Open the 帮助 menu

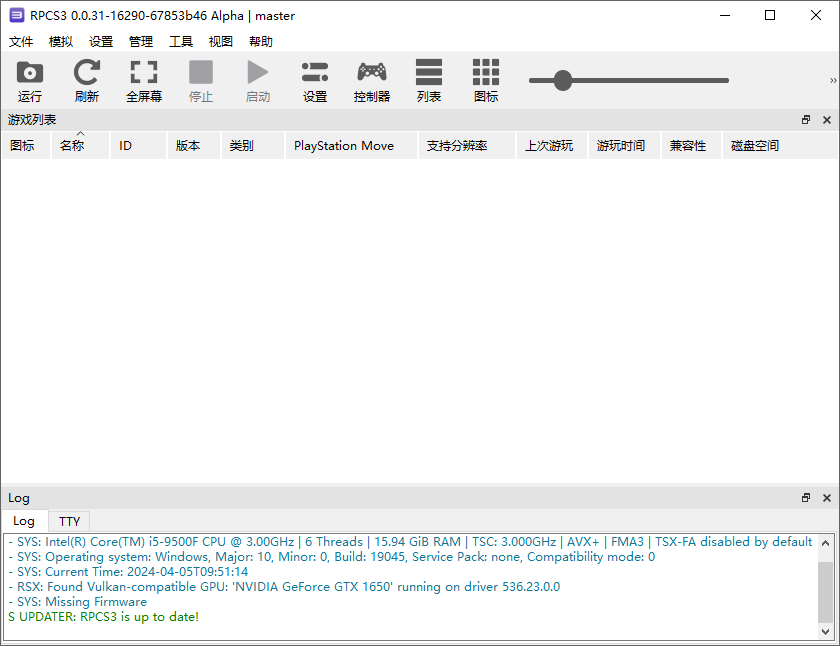[x=260, y=41]
